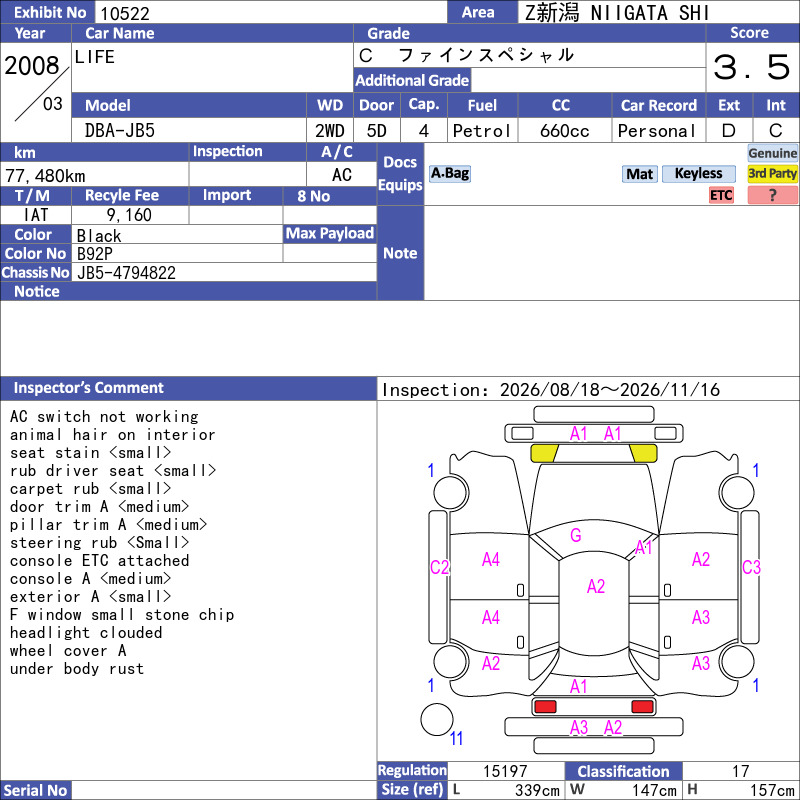The width and height of the screenshot is (800, 800).
Task: Click the A2 mark on the roof
Action: click(596, 586)
